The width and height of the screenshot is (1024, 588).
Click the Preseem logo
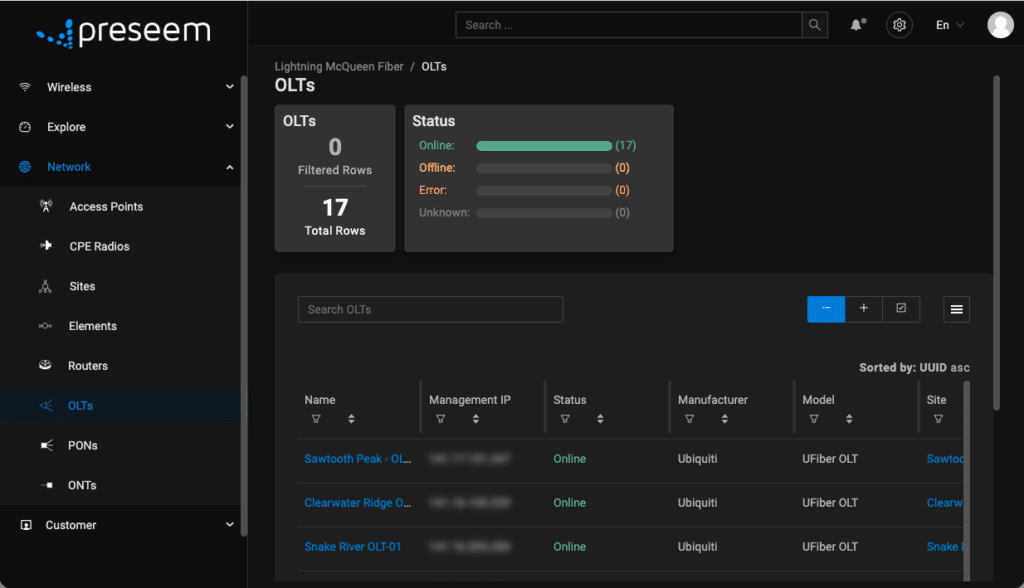(124, 33)
